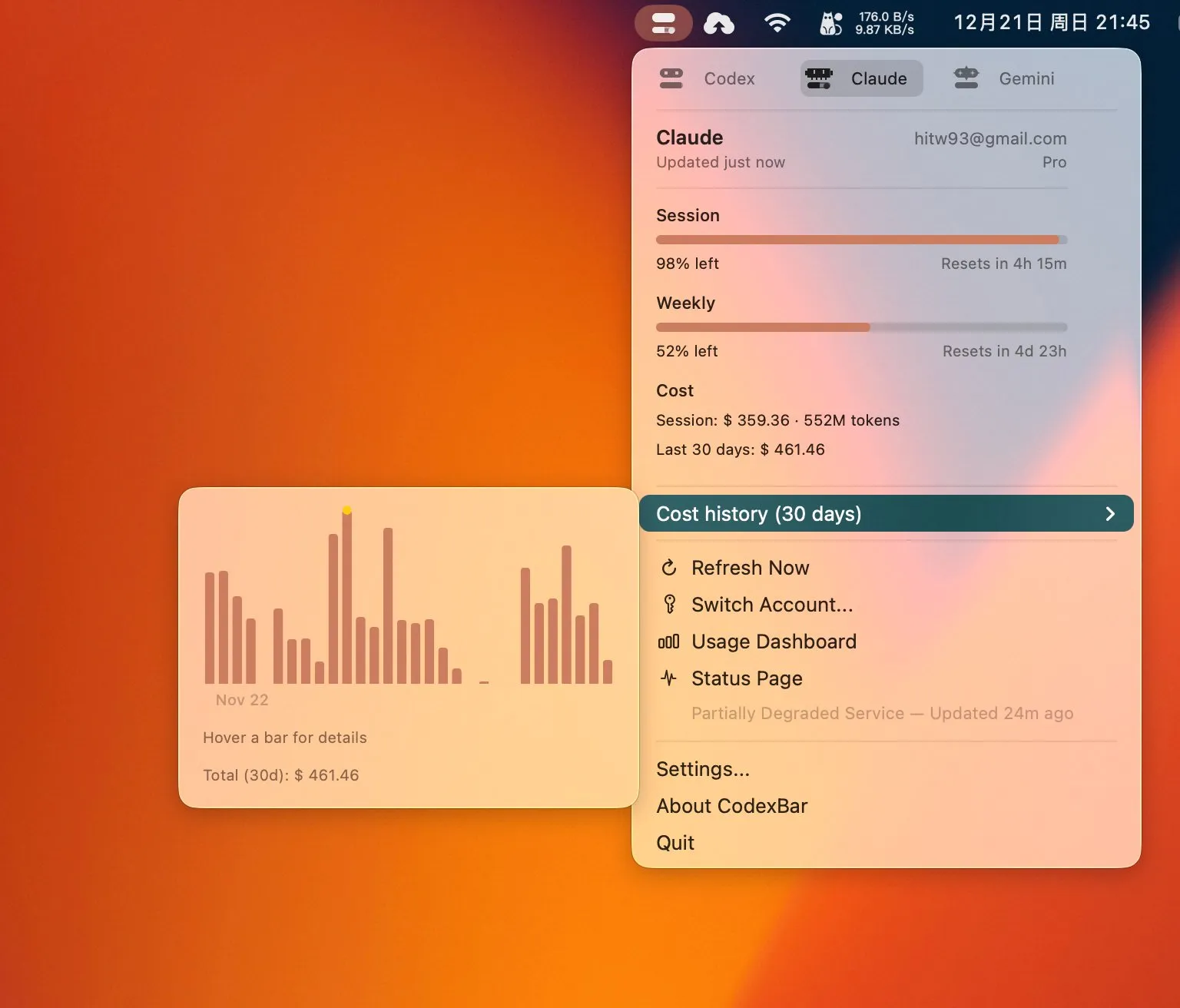The height and width of the screenshot is (1008, 1180).
Task: Expand the Cost history chevron arrow
Action: (1109, 514)
